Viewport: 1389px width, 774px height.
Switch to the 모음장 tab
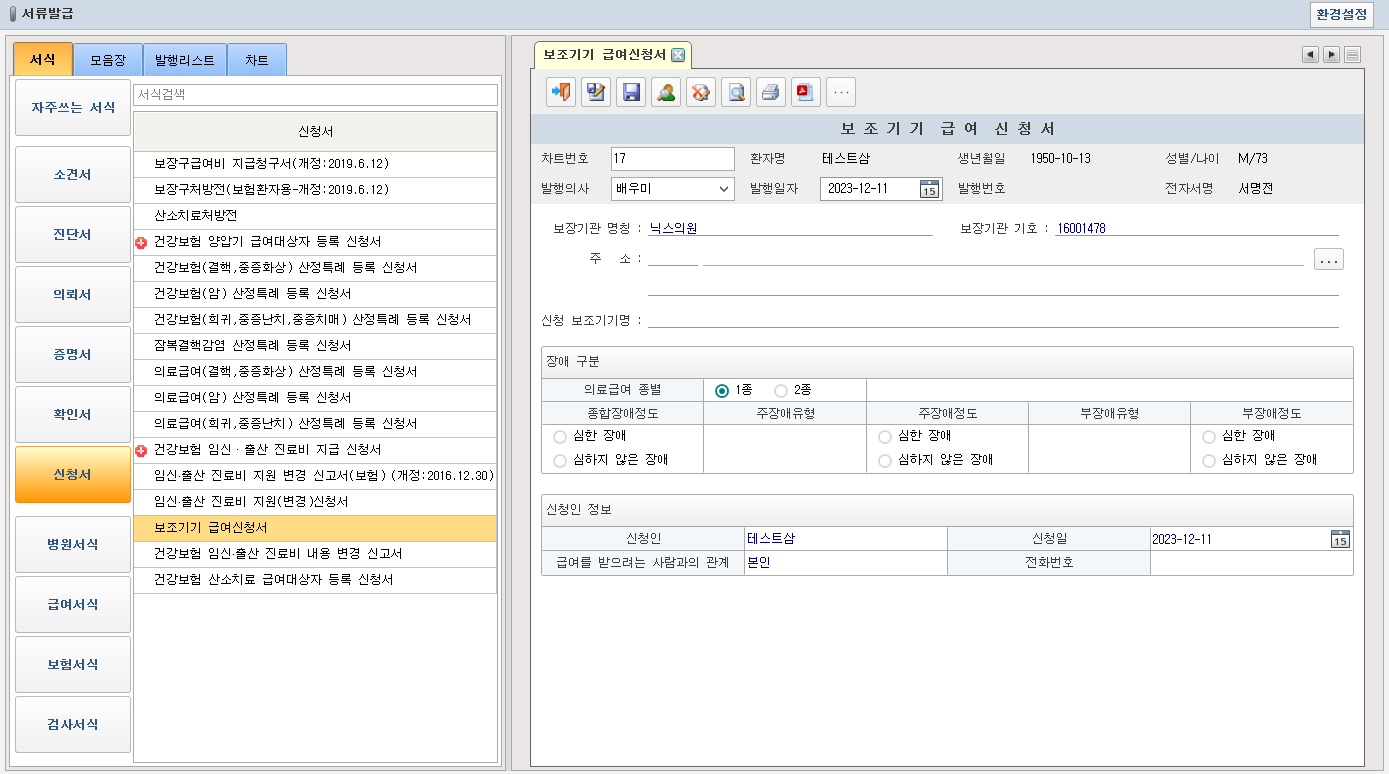pos(108,60)
